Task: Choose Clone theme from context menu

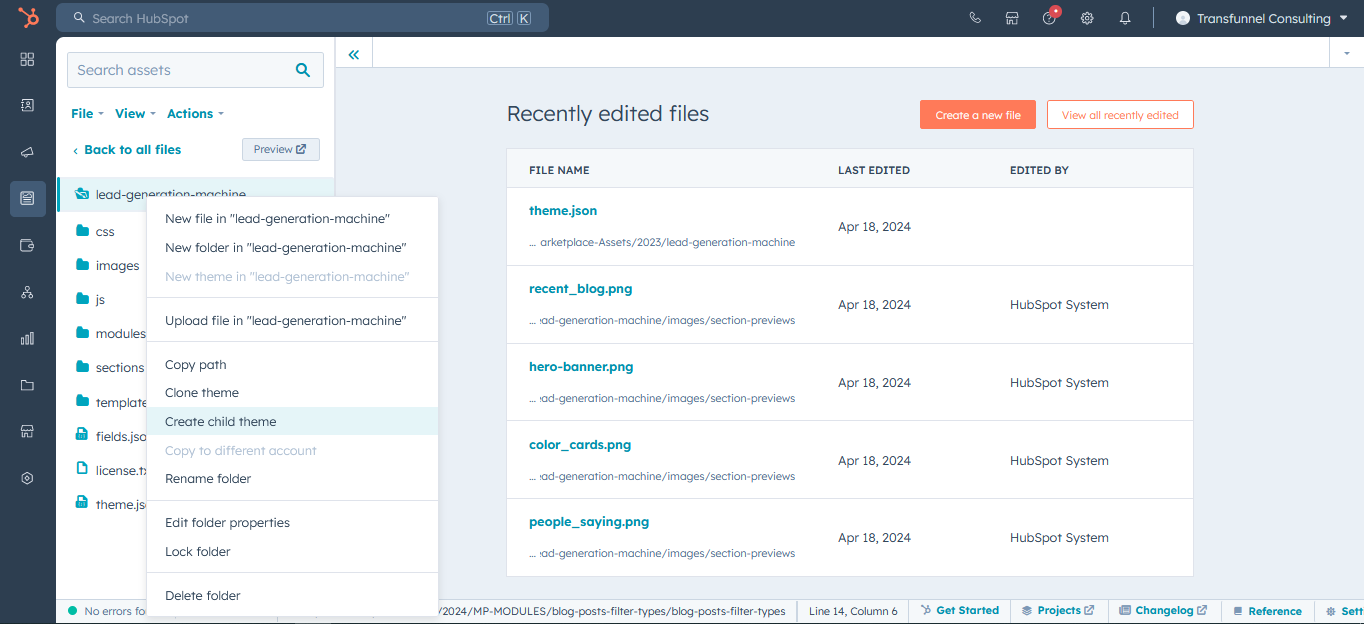Action: [x=202, y=393]
